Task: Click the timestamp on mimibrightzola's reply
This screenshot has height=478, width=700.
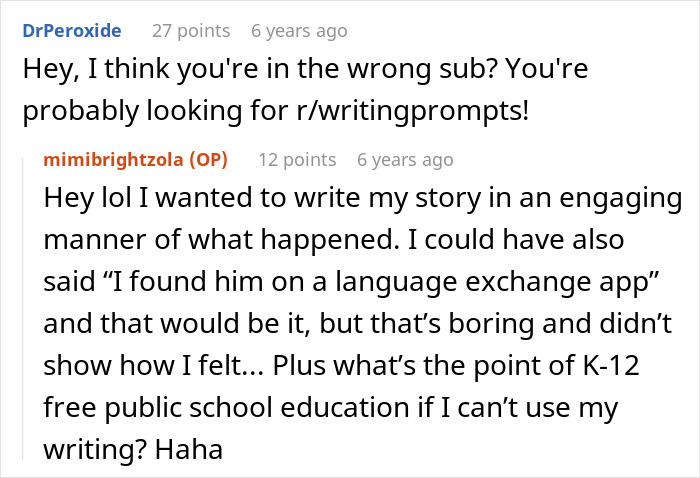Action: pyautogui.click(x=405, y=160)
